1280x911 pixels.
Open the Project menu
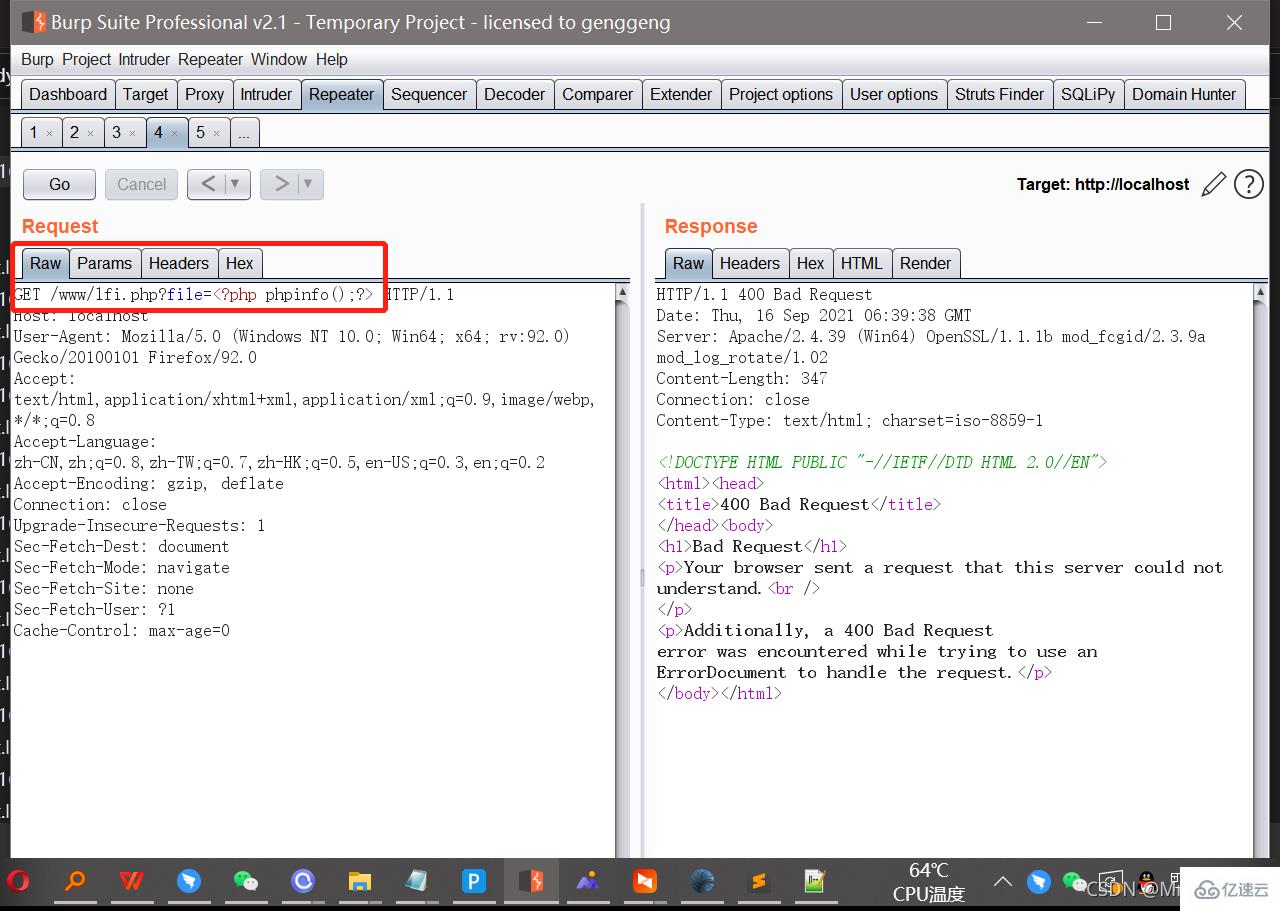coord(86,59)
